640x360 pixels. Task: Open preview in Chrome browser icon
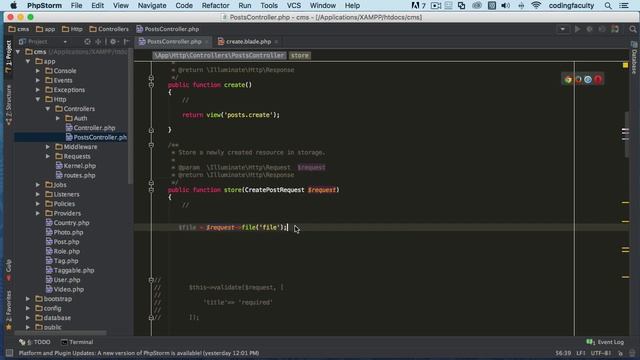click(x=568, y=80)
